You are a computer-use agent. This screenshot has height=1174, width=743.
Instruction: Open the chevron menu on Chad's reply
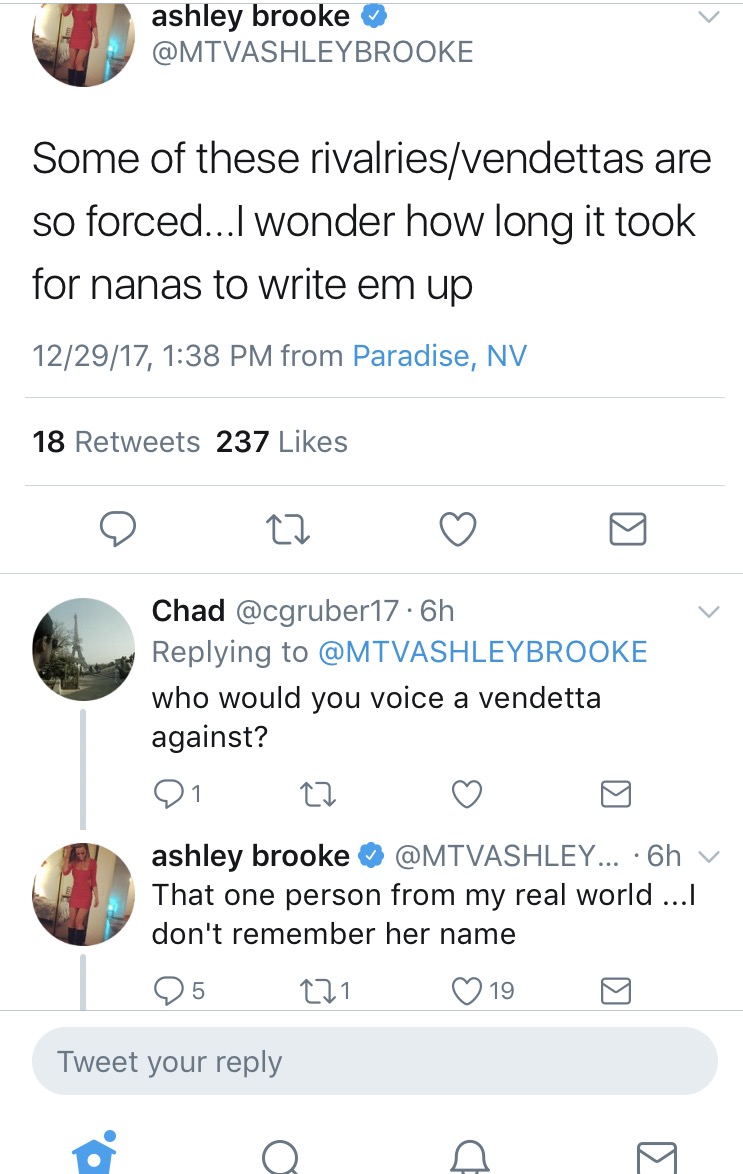(x=709, y=612)
